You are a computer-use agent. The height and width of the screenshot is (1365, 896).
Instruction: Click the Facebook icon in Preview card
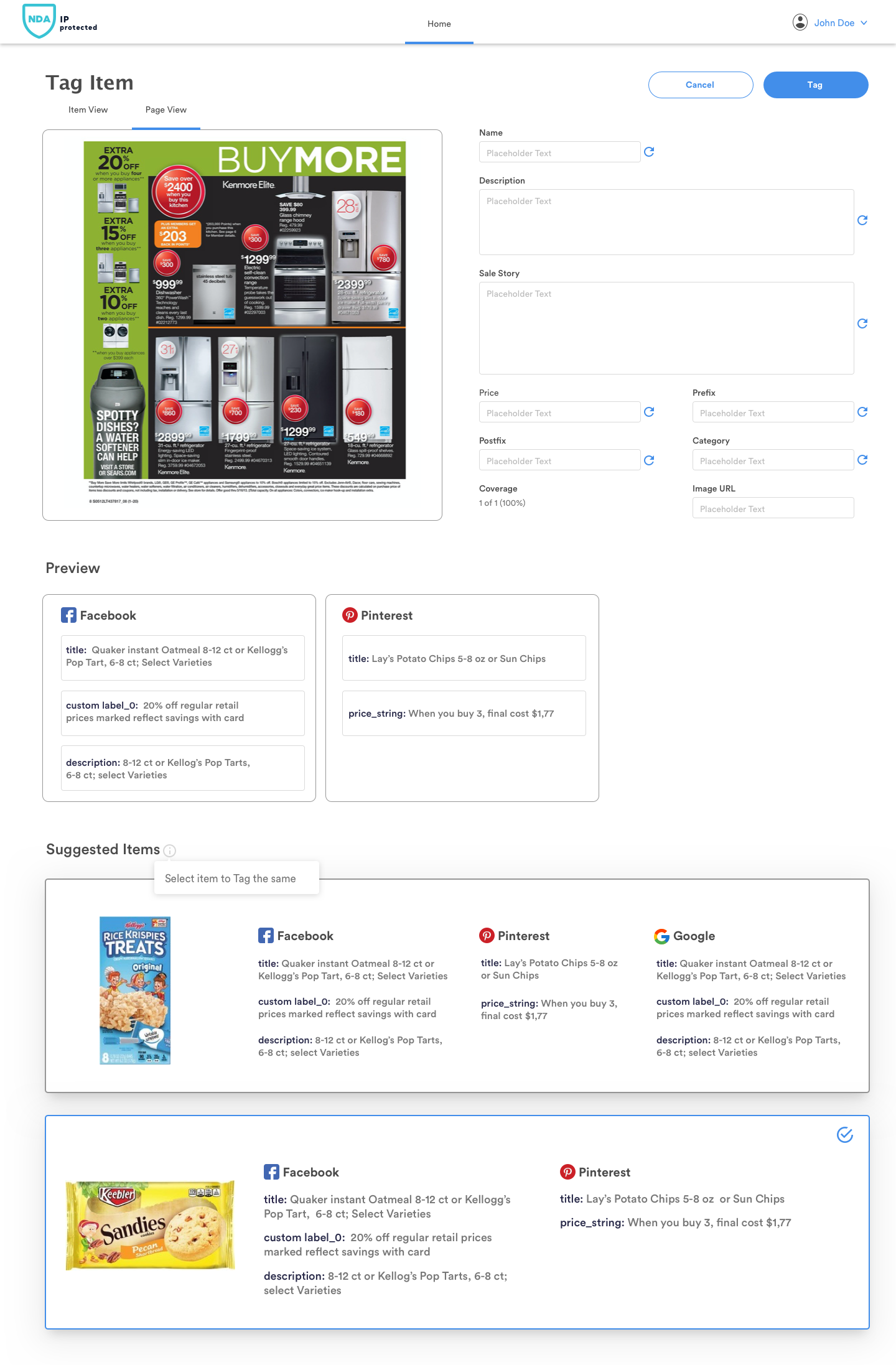click(x=68, y=615)
